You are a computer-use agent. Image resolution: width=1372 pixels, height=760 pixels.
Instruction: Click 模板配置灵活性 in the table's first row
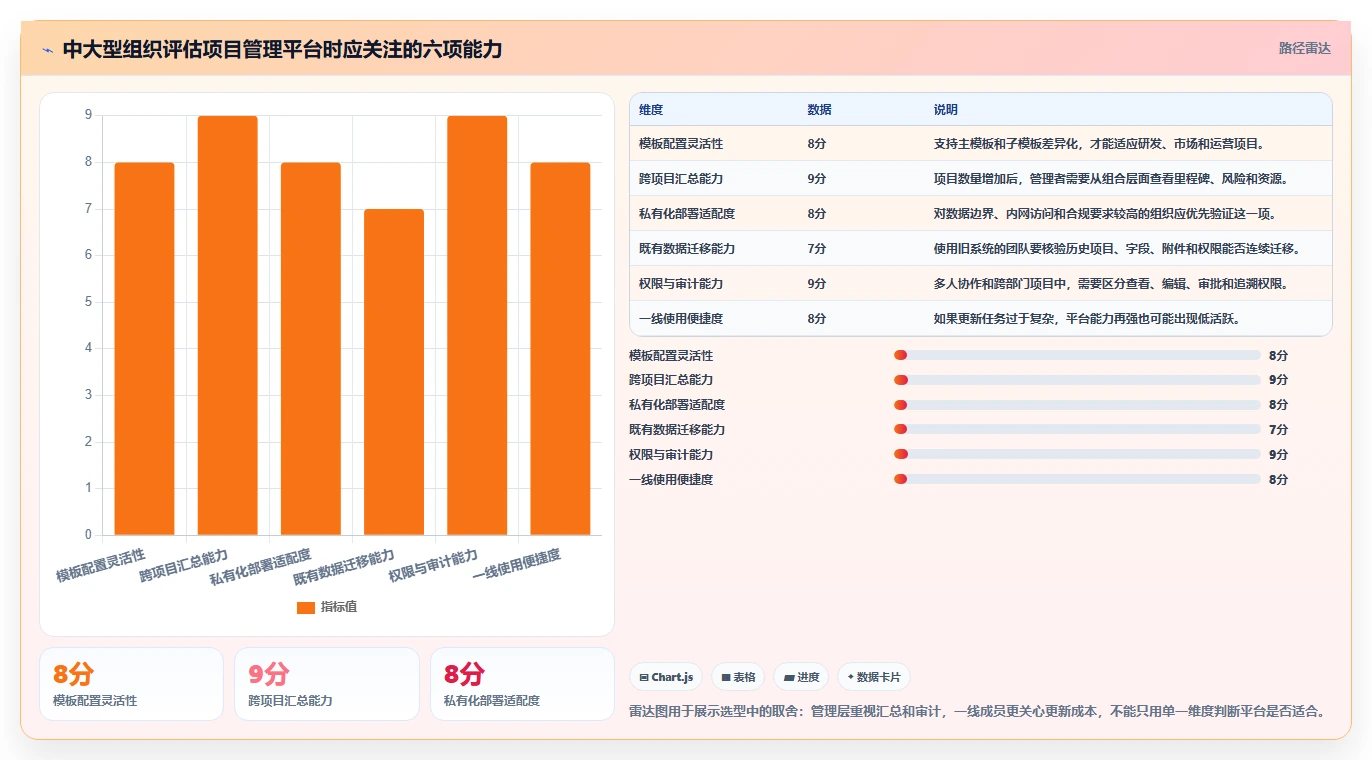681,144
